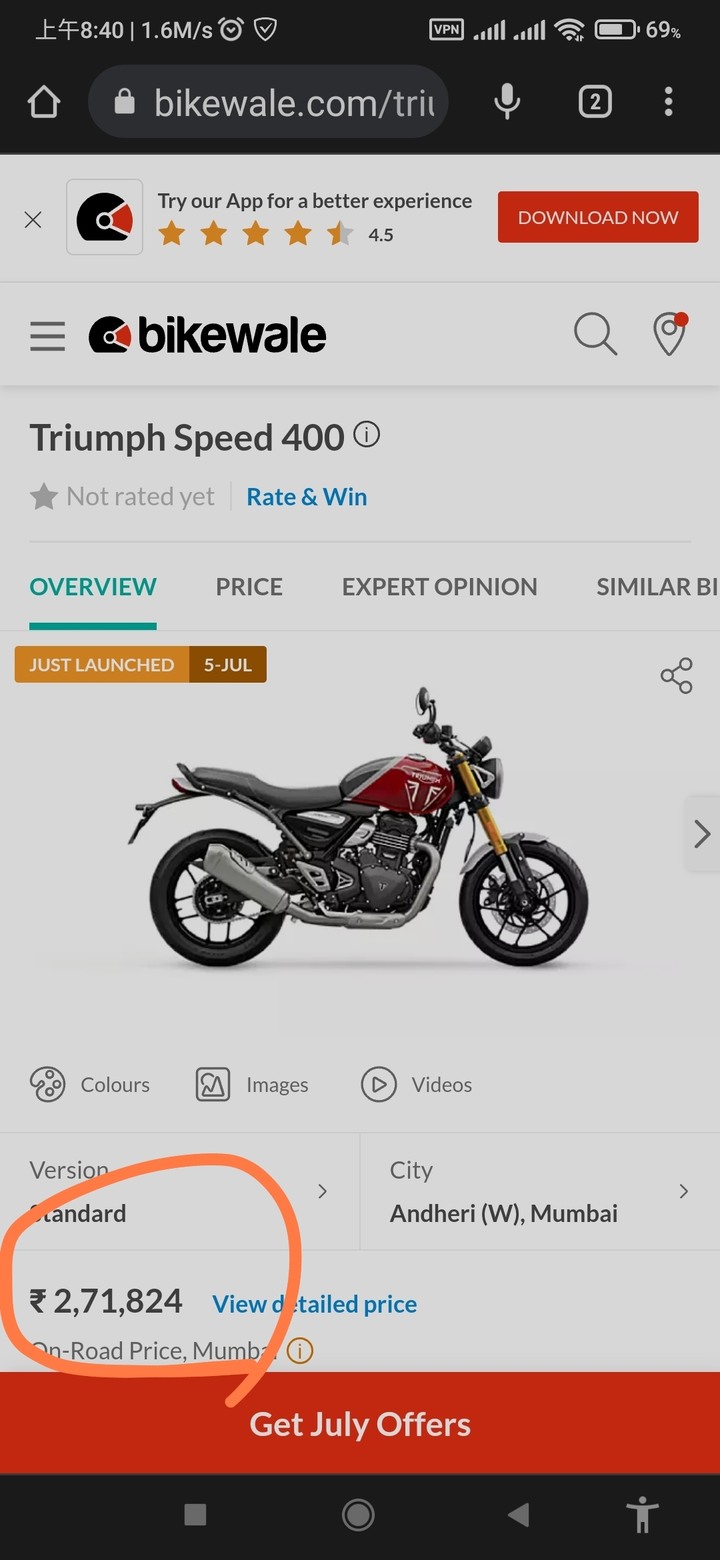Switch to the EXPERT OPINION tab
Image resolution: width=720 pixels, height=1560 pixels.
[440, 587]
